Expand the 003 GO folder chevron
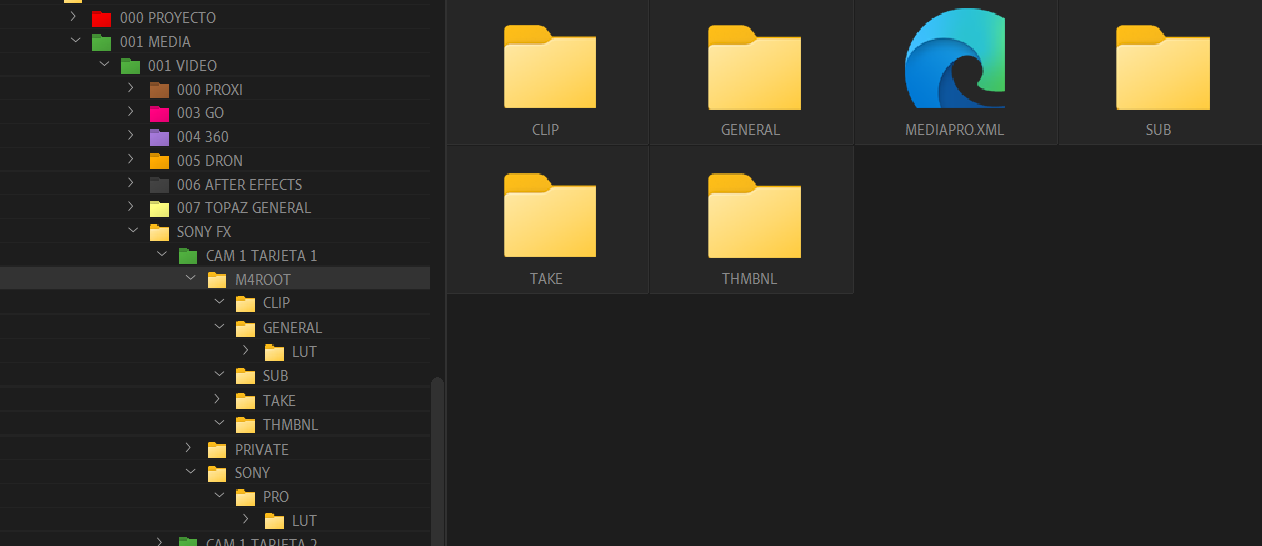Image resolution: width=1262 pixels, height=546 pixels. [131, 113]
